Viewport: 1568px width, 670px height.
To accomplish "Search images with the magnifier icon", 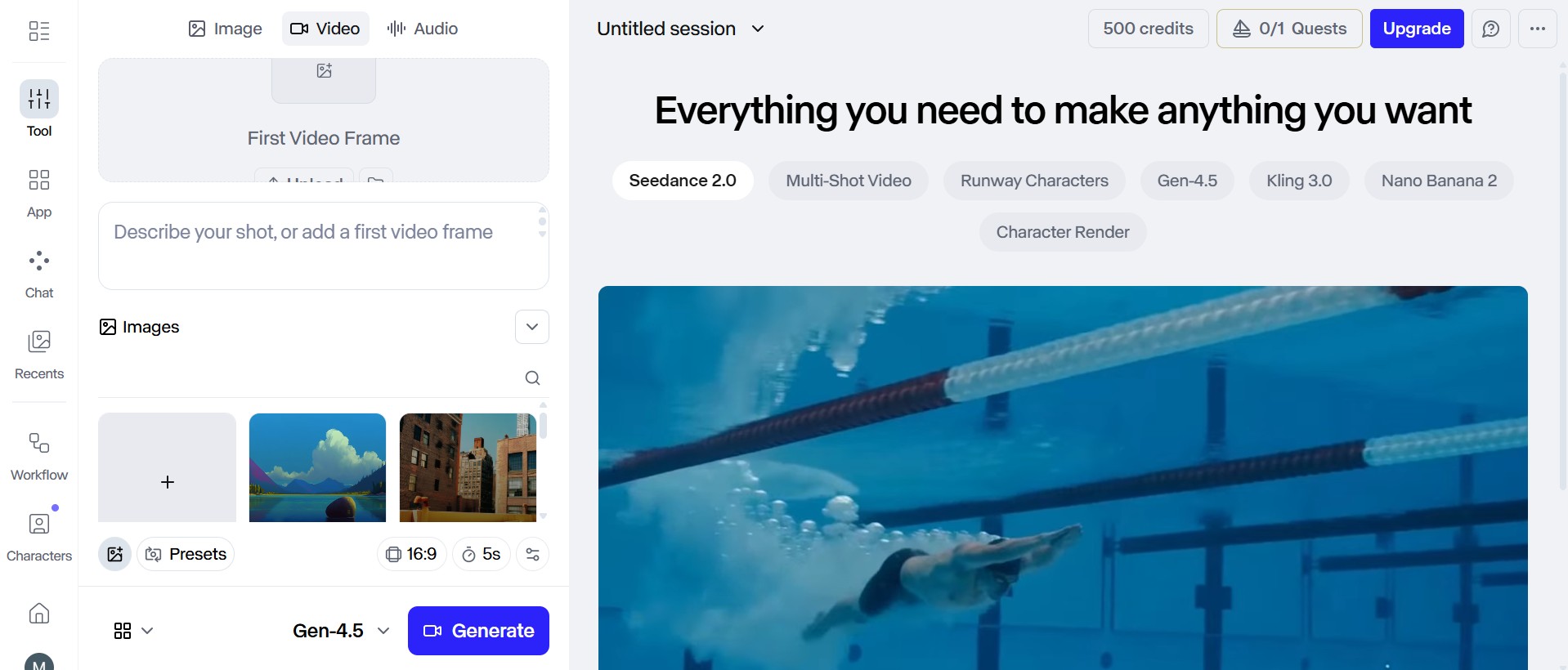I will [x=532, y=377].
